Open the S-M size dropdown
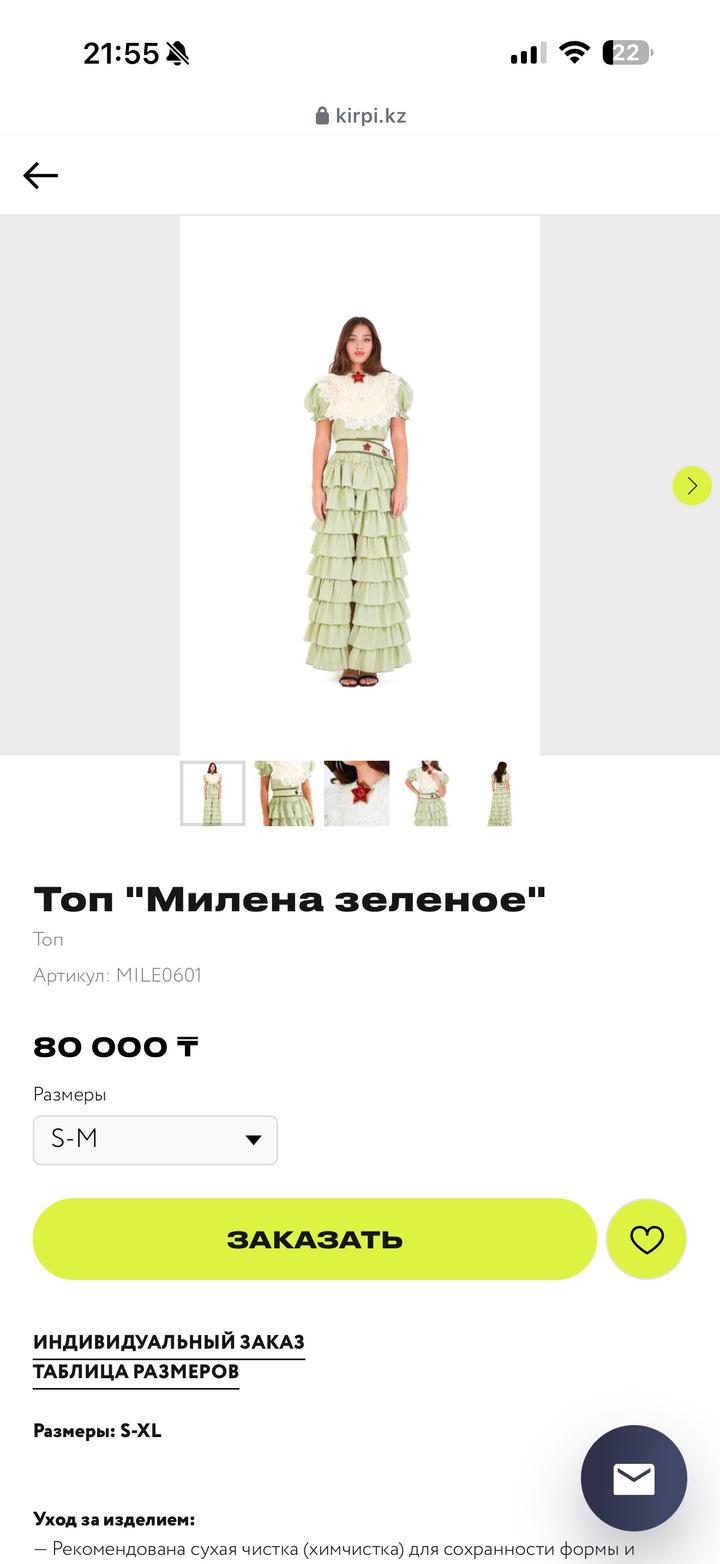Screen dimensions: 720x1564 pos(155,1140)
